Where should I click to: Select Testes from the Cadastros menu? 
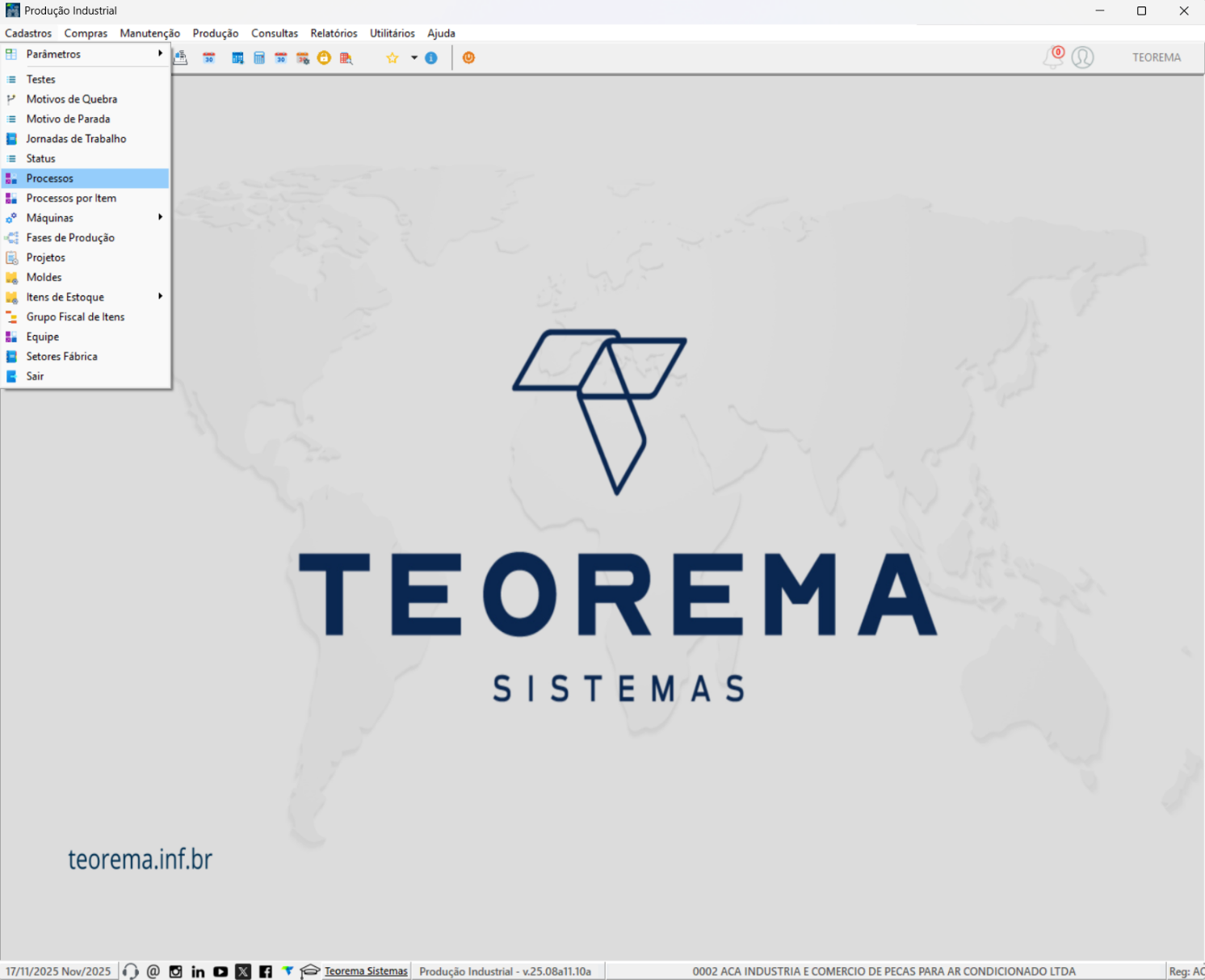pos(86,79)
